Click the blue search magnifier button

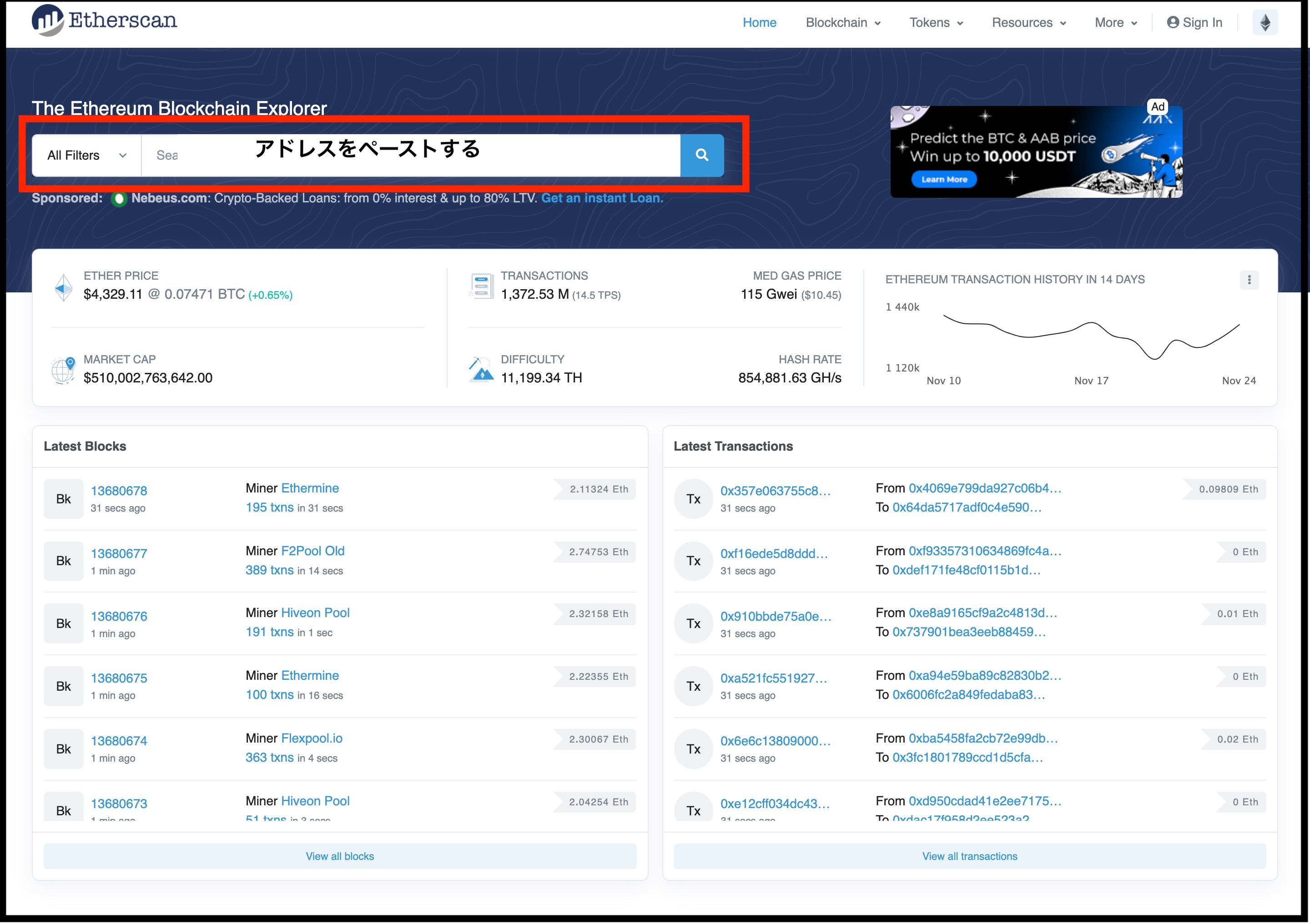coord(702,155)
